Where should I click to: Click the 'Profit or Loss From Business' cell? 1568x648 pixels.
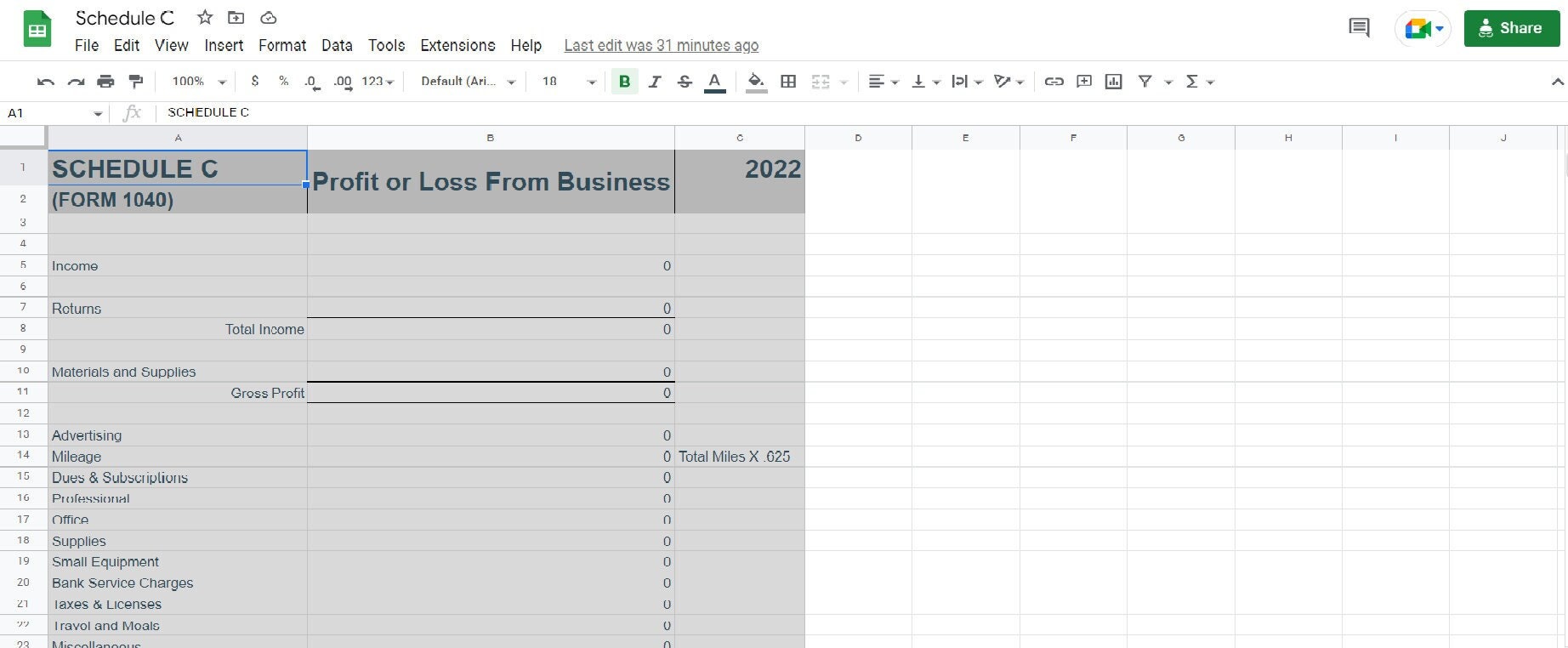(x=491, y=182)
